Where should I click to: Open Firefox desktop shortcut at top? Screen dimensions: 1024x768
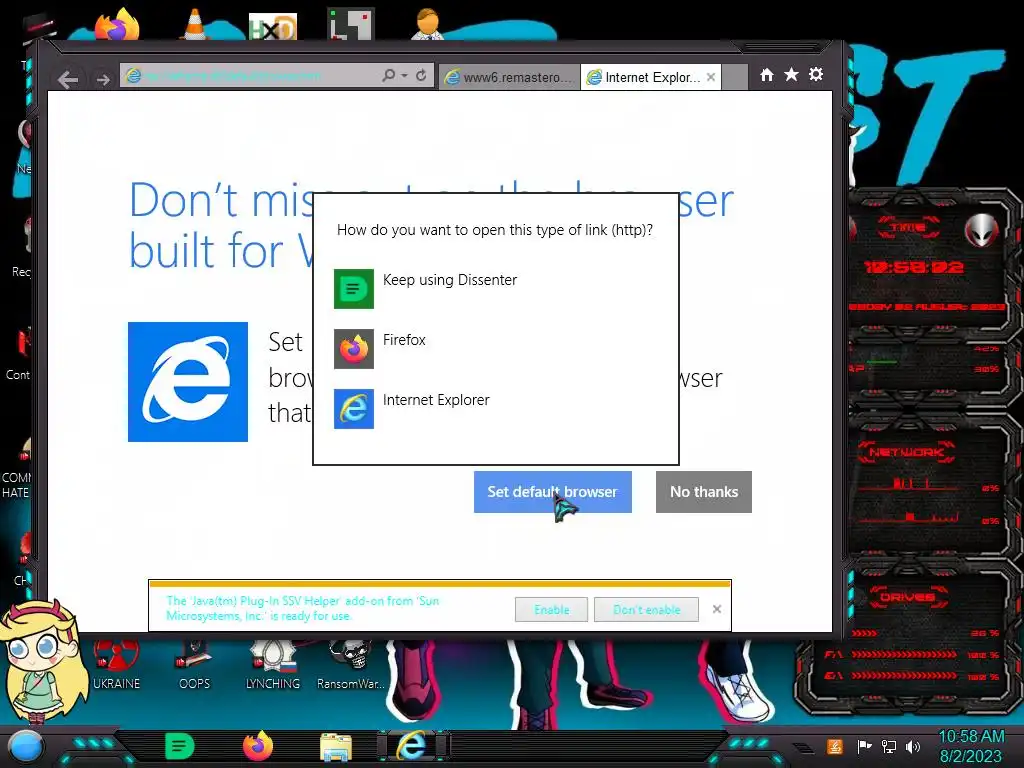118,25
